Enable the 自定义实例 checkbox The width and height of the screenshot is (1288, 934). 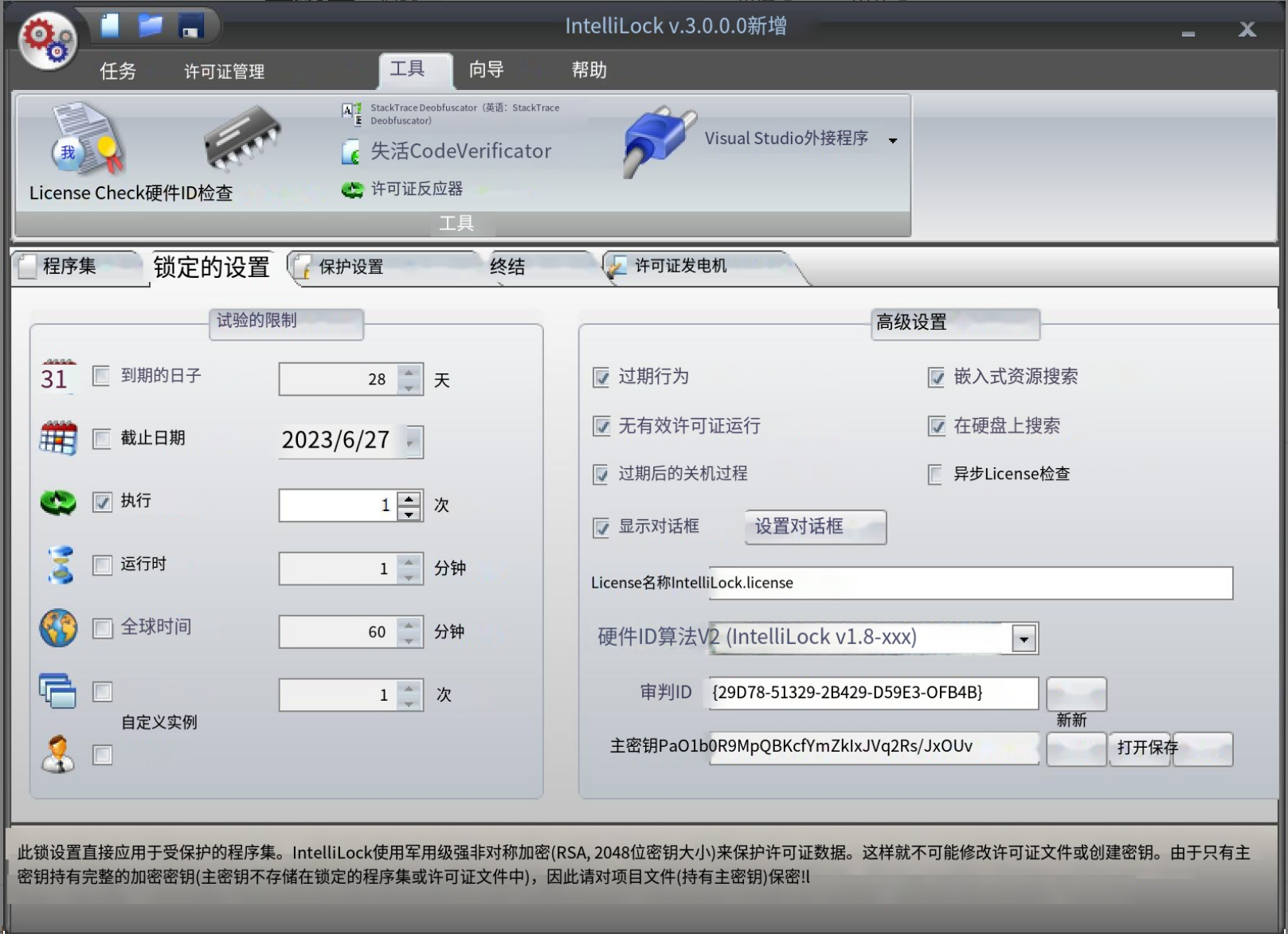[x=102, y=691]
